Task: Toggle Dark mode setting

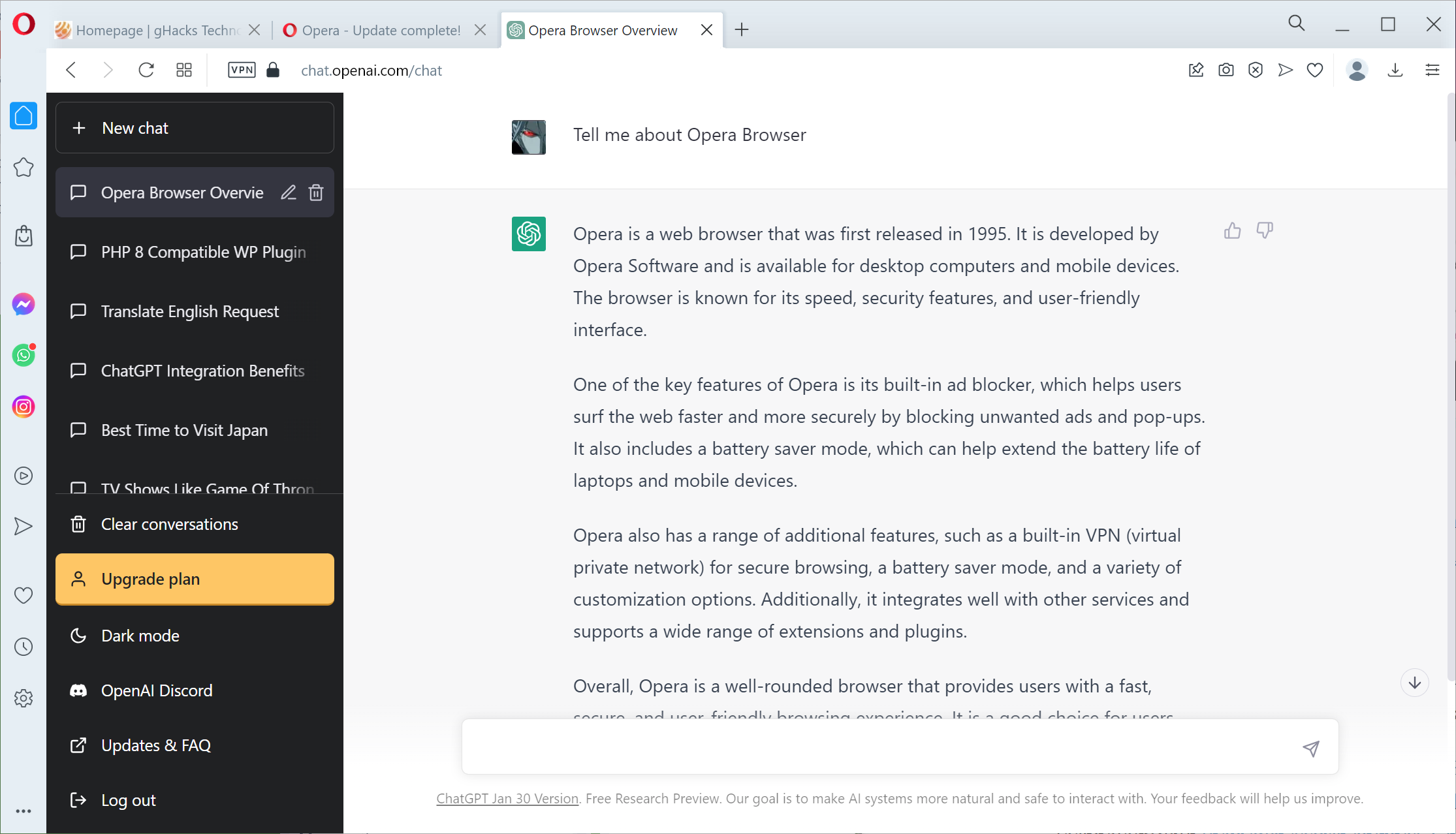Action: point(140,635)
